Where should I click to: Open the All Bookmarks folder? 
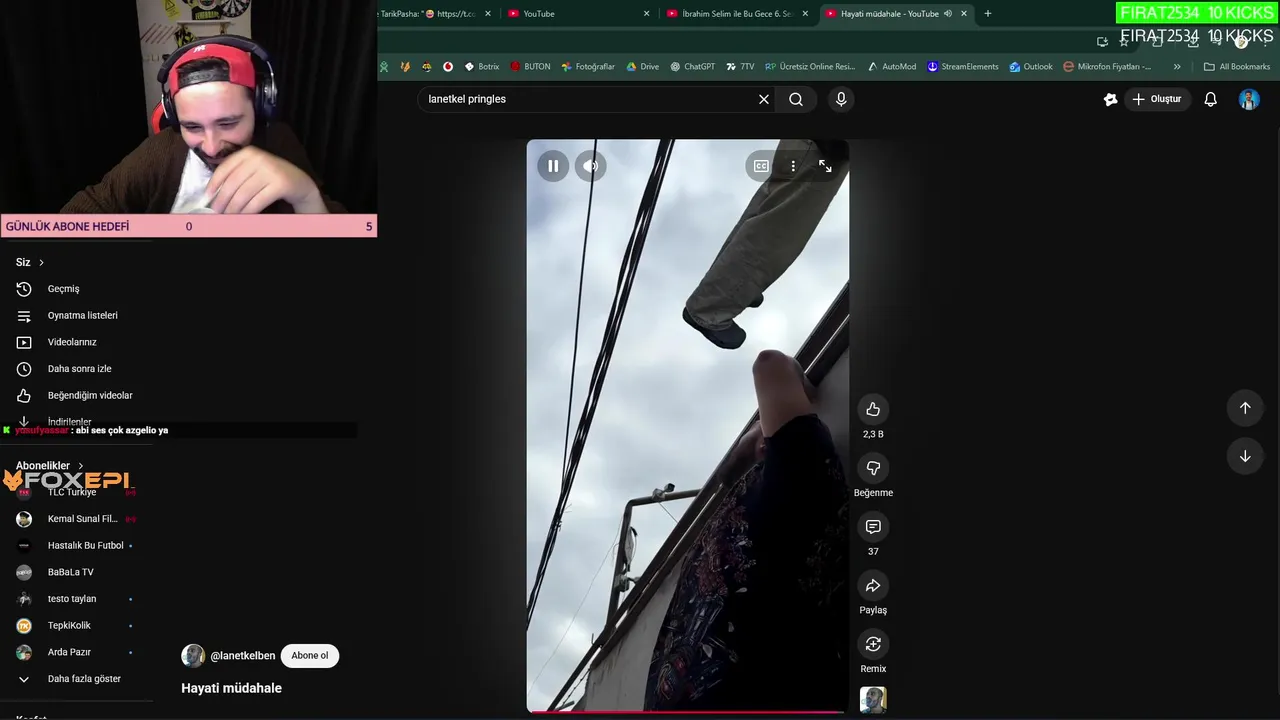point(1237,67)
